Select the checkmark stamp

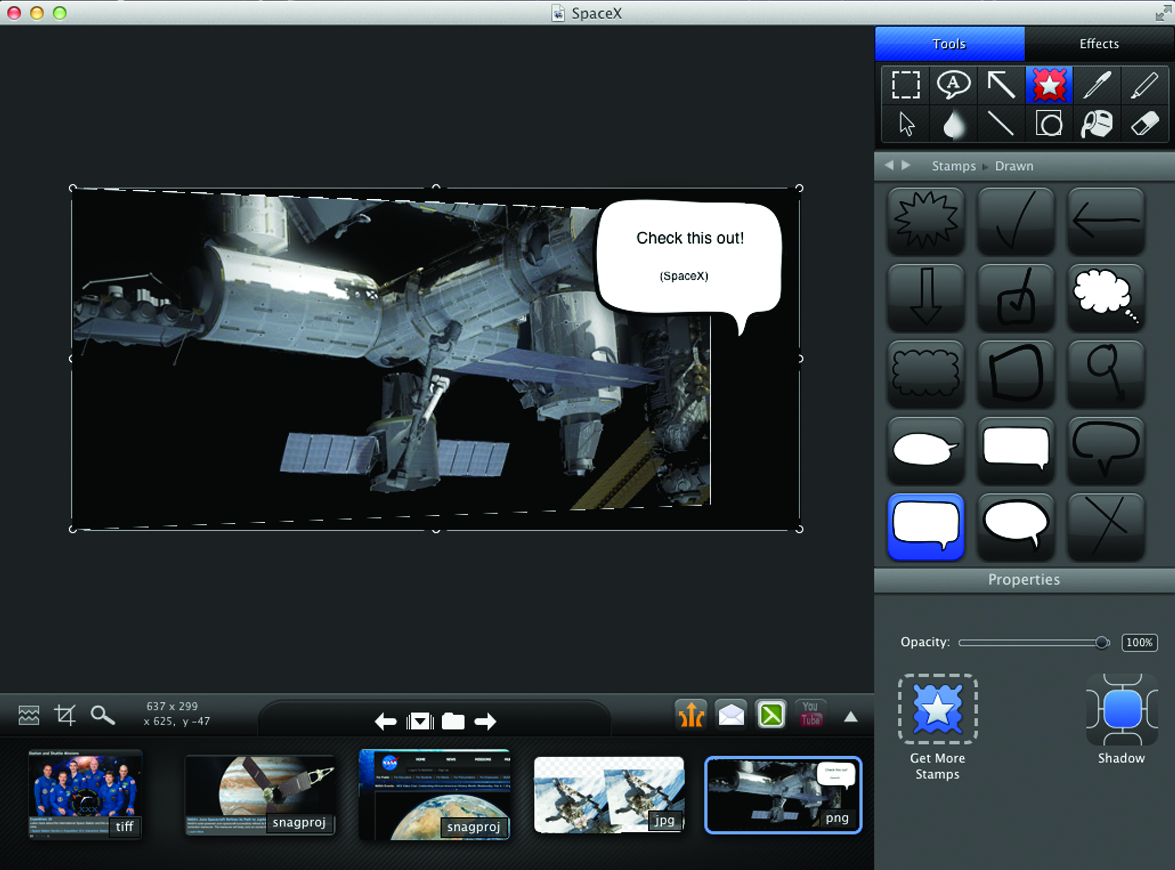point(1016,221)
